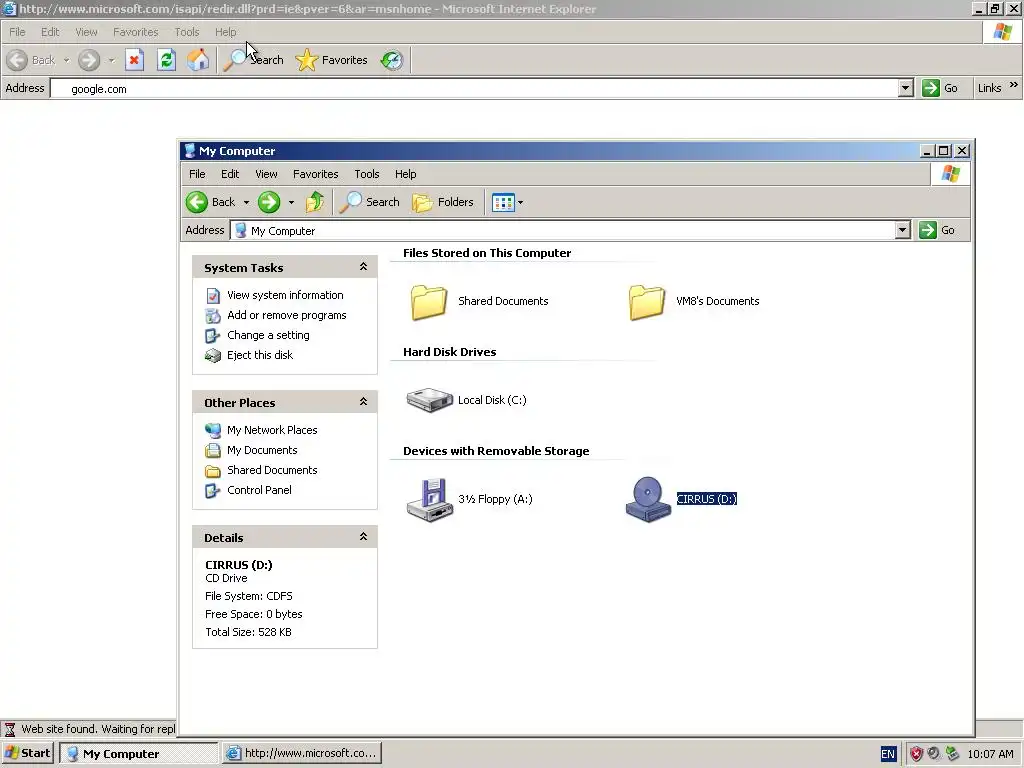This screenshot has width=1024, height=768.
Task: Select Shared Documents folder icon
Action: 429,302
